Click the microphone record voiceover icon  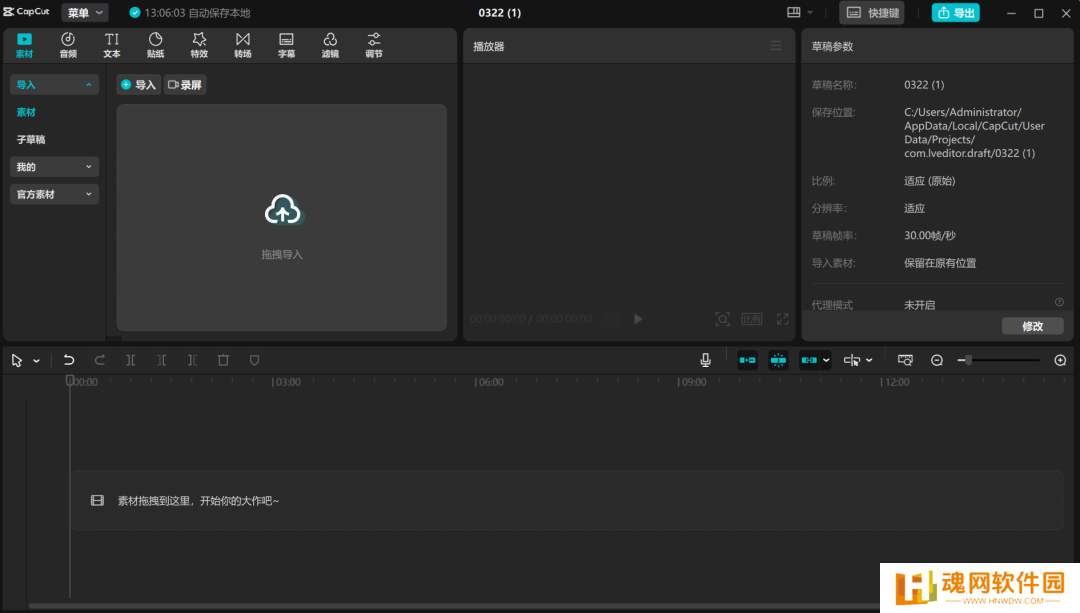(705, 360)
